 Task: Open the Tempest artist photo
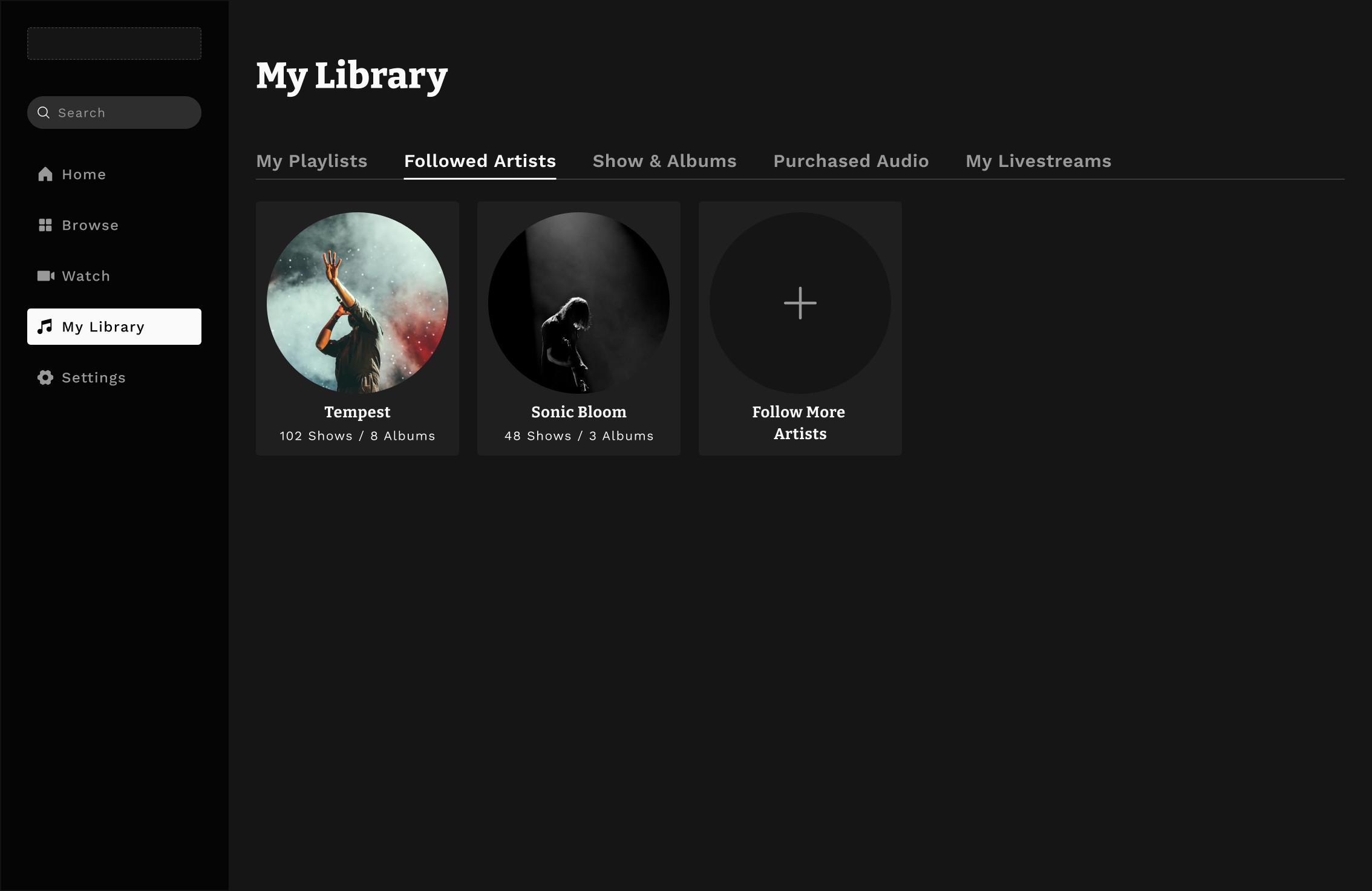(358, 302)
